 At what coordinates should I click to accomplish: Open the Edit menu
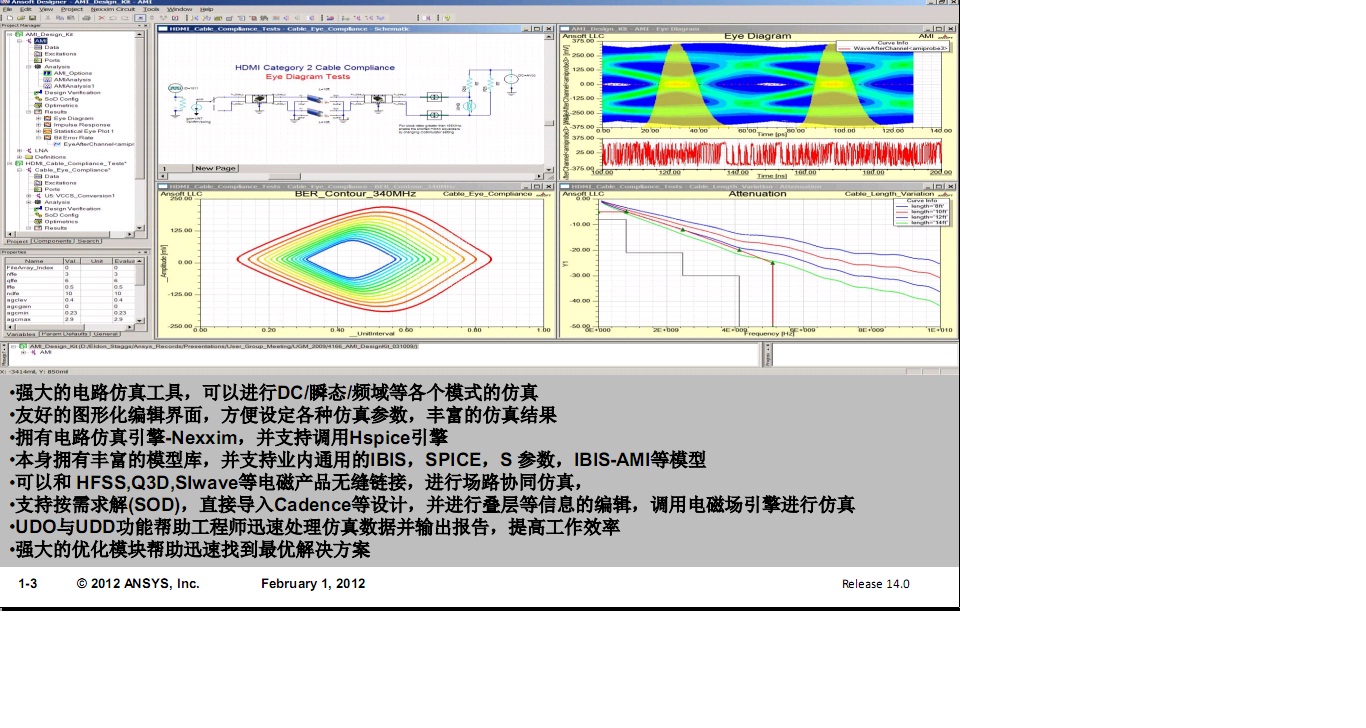click(x=26, y=9)
